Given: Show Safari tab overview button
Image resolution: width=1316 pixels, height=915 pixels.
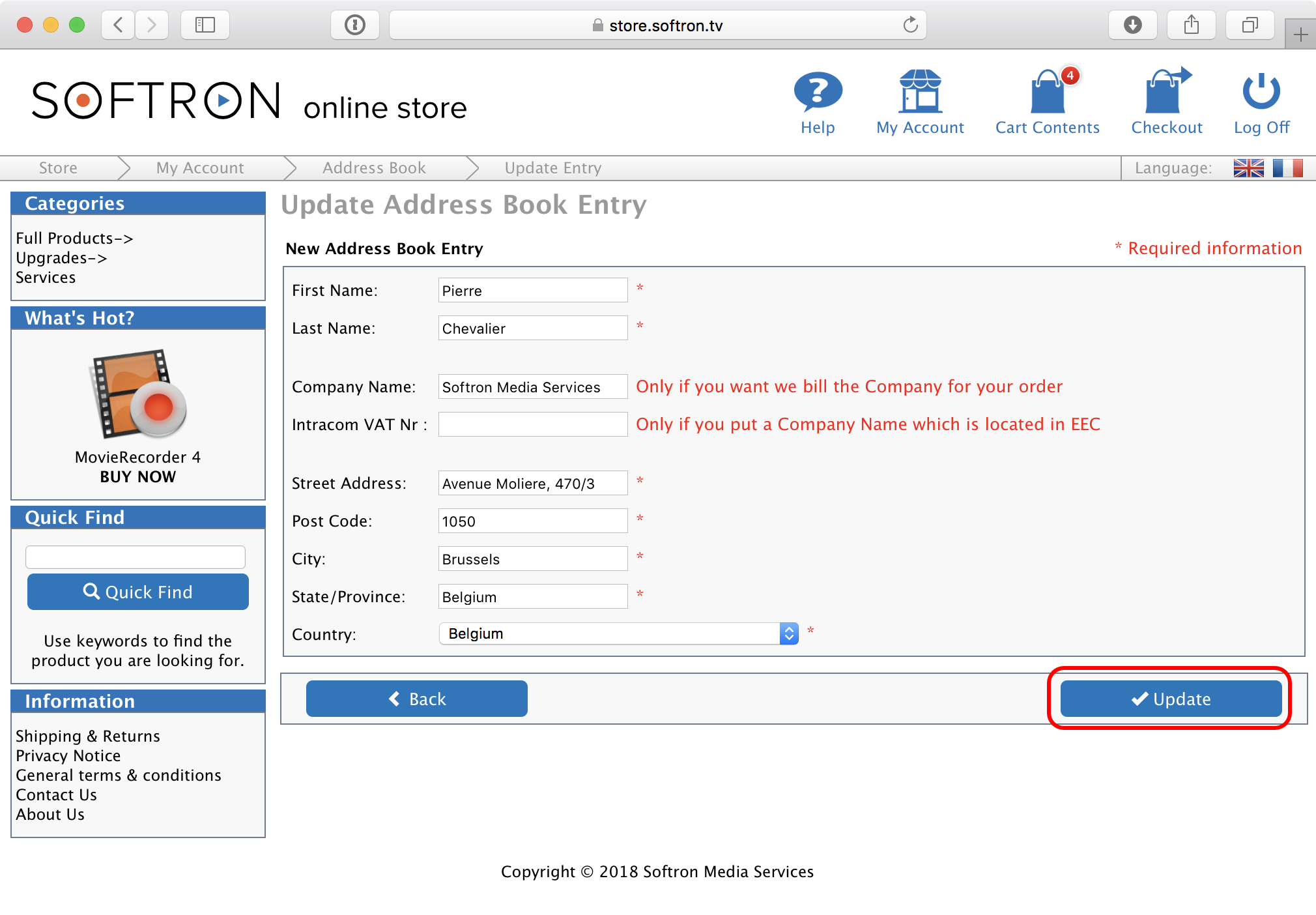Looking at the screenshot, I should (x=1250, y=25).
